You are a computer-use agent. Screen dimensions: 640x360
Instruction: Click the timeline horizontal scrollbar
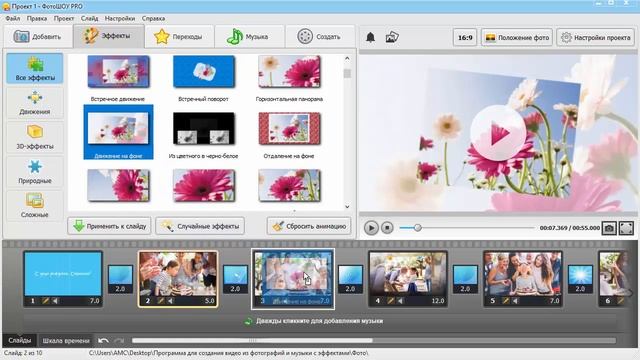pyautogui.click(x=252, y=340)
